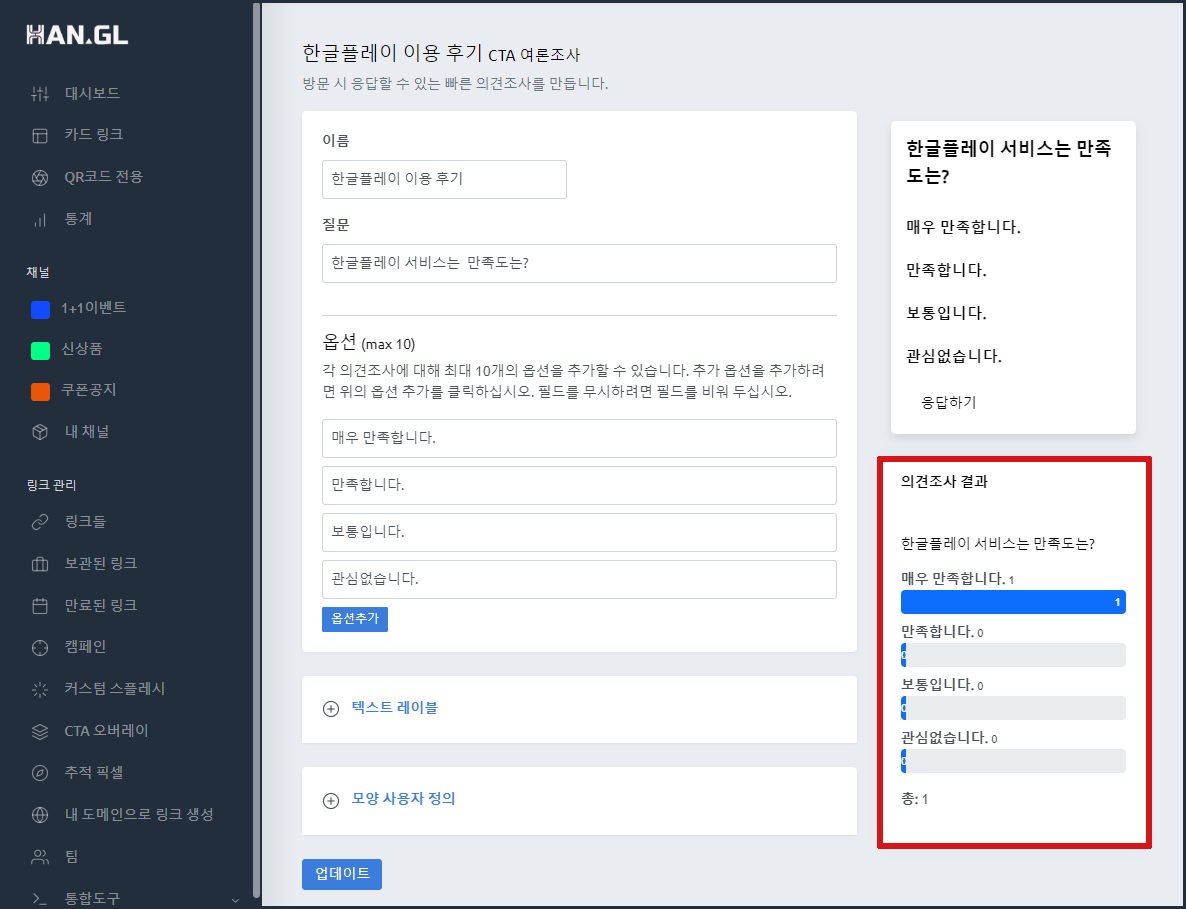Click the 카드 링크 layout icon
The image size is (1186, 909).
(40, 135)
